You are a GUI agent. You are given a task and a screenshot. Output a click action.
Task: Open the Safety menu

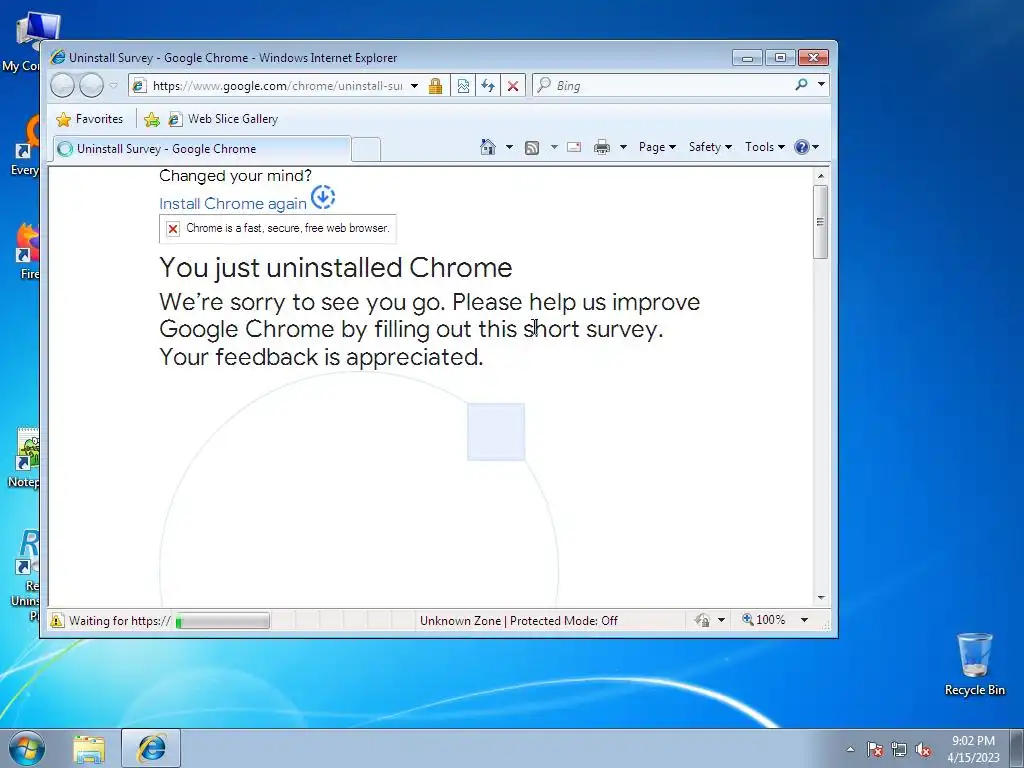[710, 147]
